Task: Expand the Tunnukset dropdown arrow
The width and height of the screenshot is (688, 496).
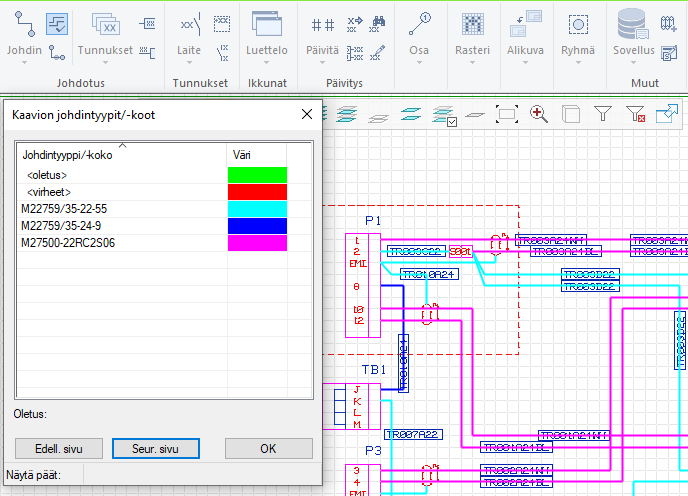Action: coord(105,63)
